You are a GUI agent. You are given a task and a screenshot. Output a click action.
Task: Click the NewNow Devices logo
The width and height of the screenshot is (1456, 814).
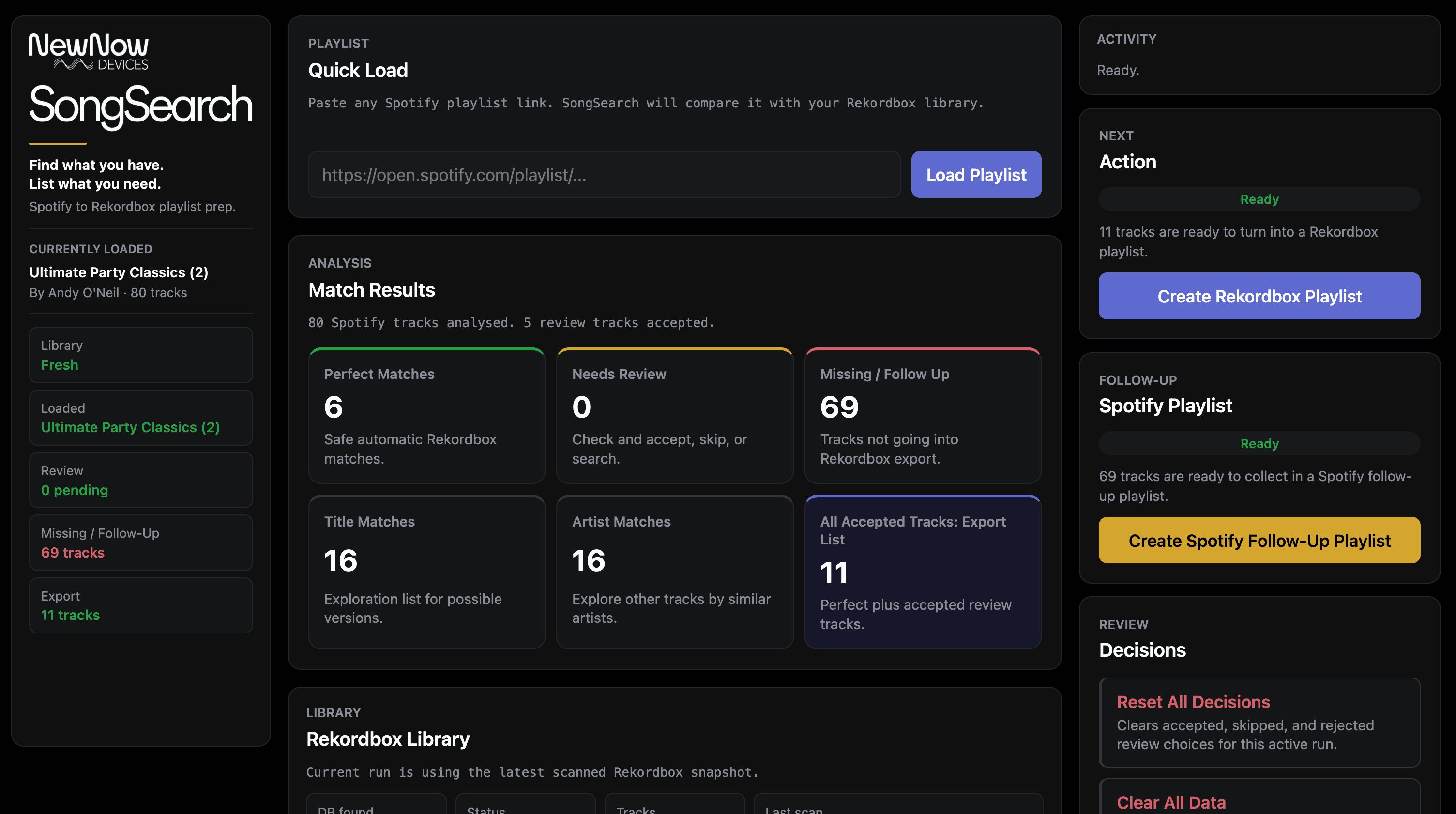89,51
